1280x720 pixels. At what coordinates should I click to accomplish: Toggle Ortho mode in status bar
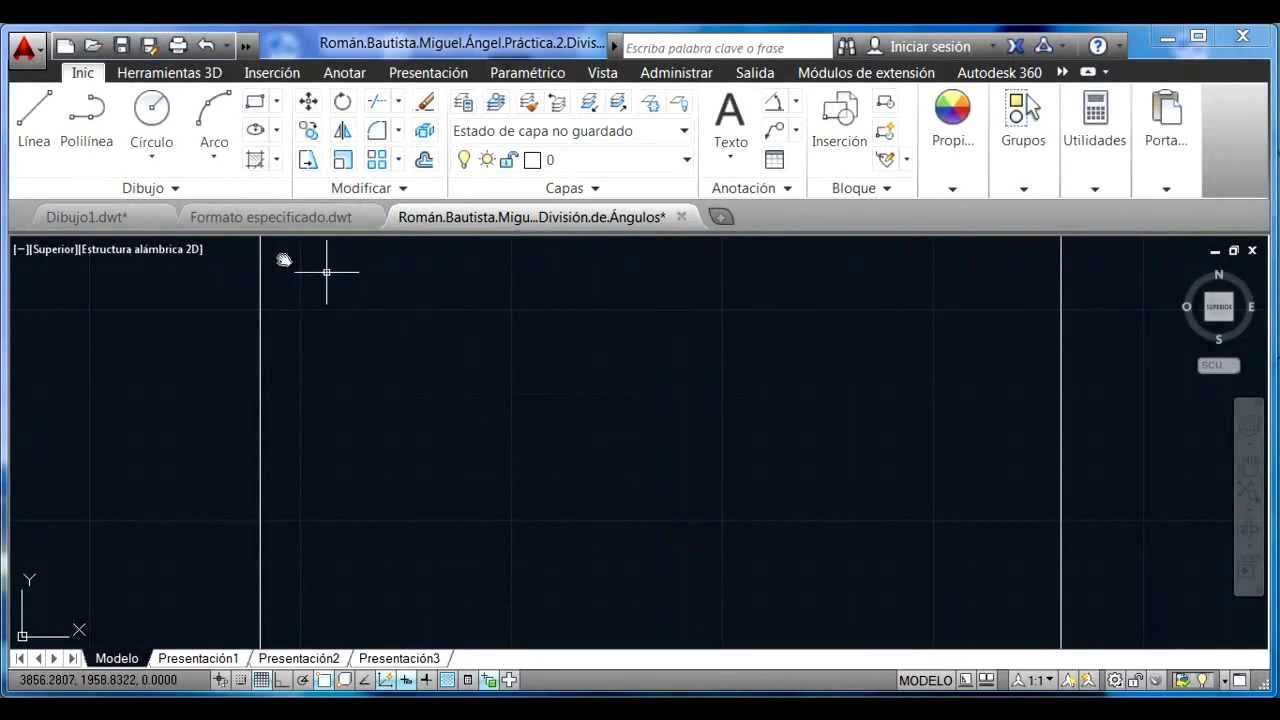(281, 681)
